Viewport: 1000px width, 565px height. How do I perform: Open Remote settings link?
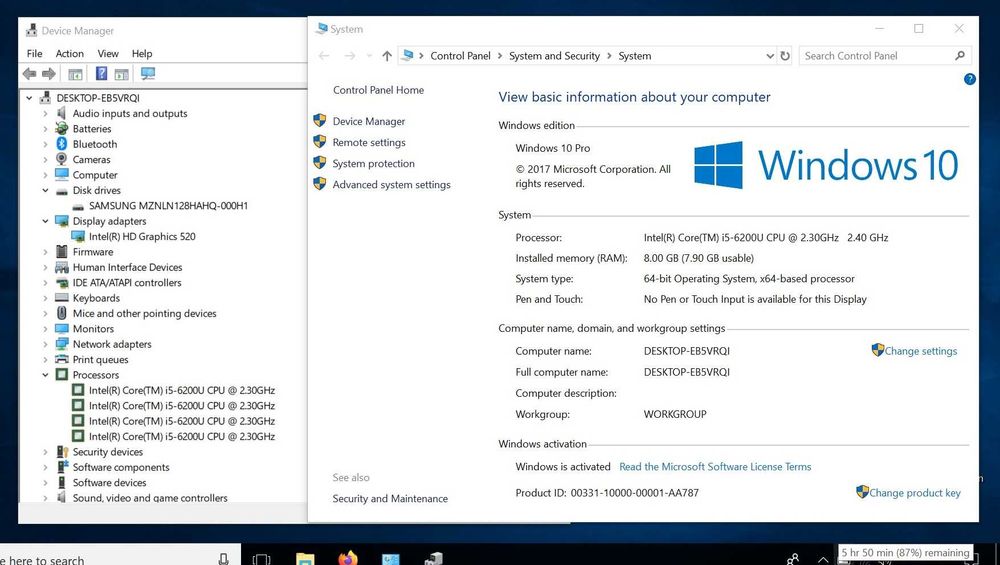point(369,142)
